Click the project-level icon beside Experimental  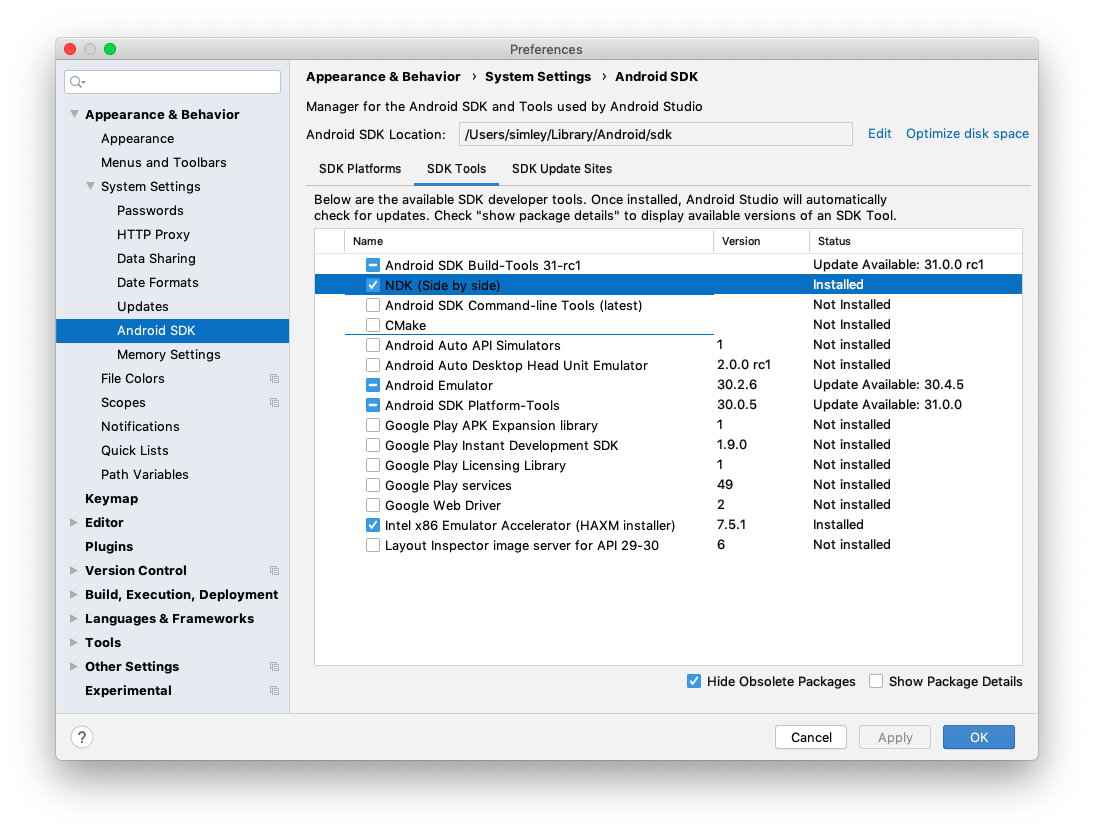click(274, 691)
